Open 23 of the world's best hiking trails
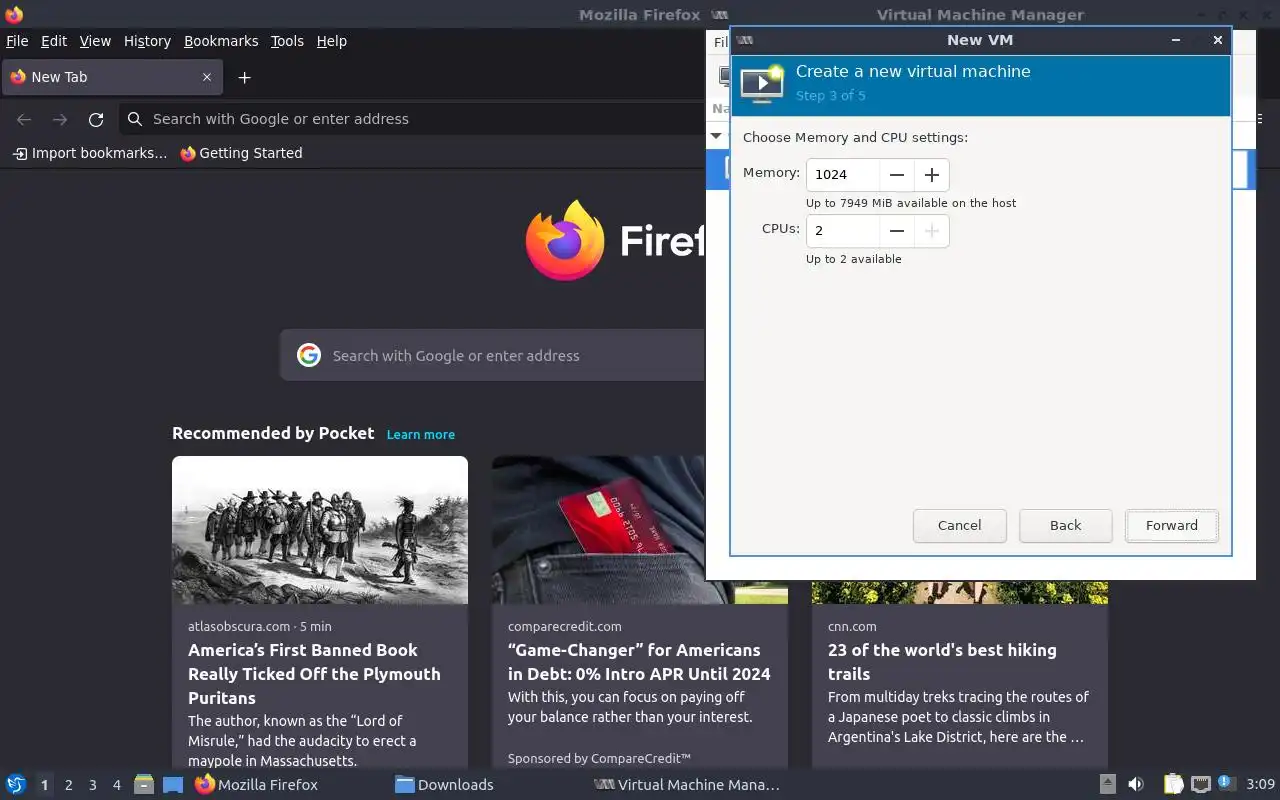Viewport: 1280px width, 800px height. pyautogui.click(x=942, y=662)
